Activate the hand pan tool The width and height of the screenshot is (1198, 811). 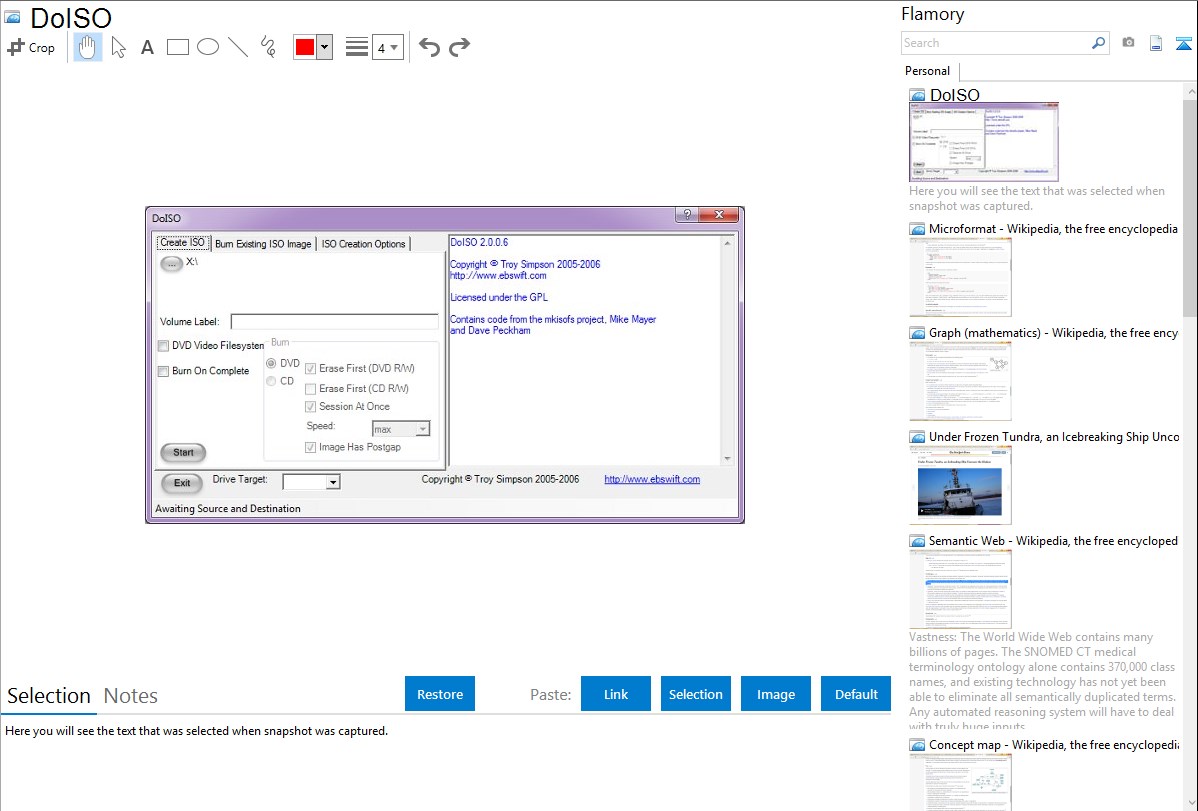[88, 47]
